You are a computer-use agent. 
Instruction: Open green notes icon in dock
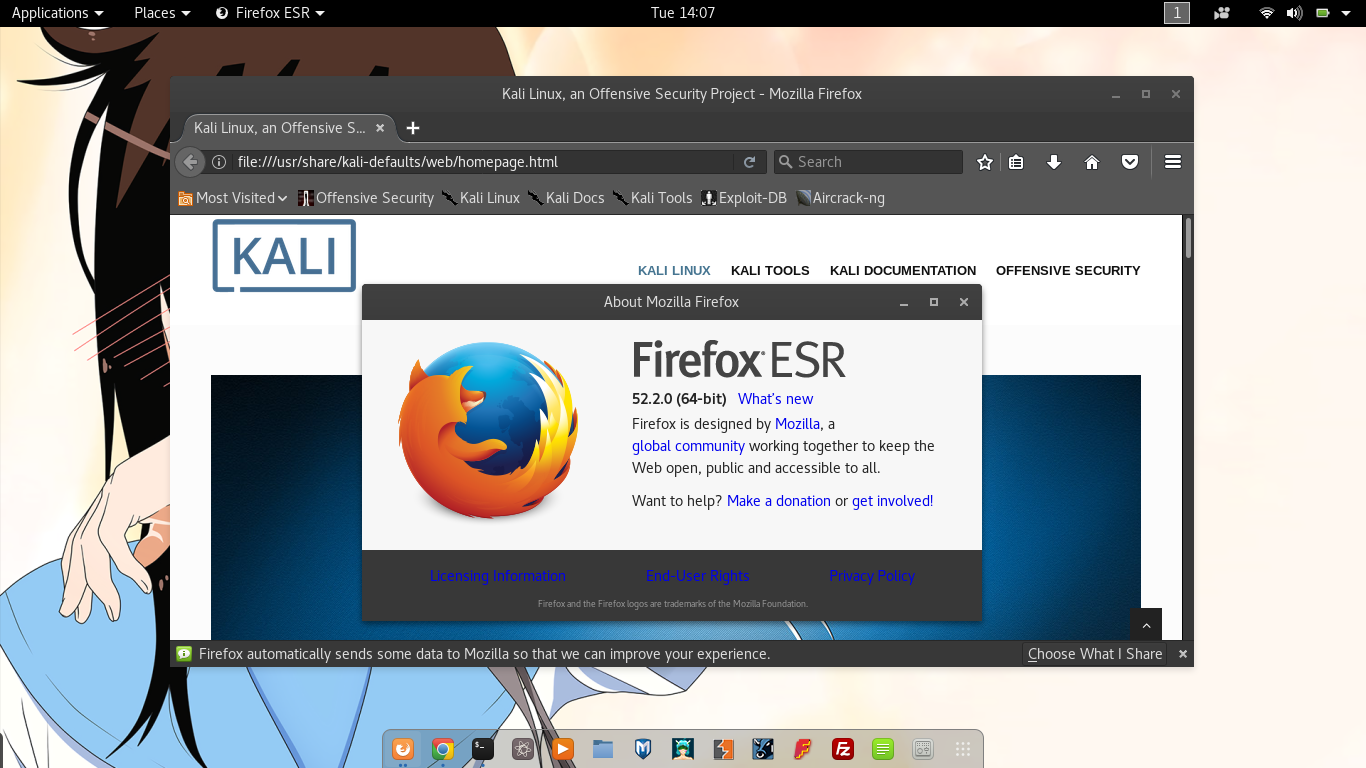coord(883,748)
